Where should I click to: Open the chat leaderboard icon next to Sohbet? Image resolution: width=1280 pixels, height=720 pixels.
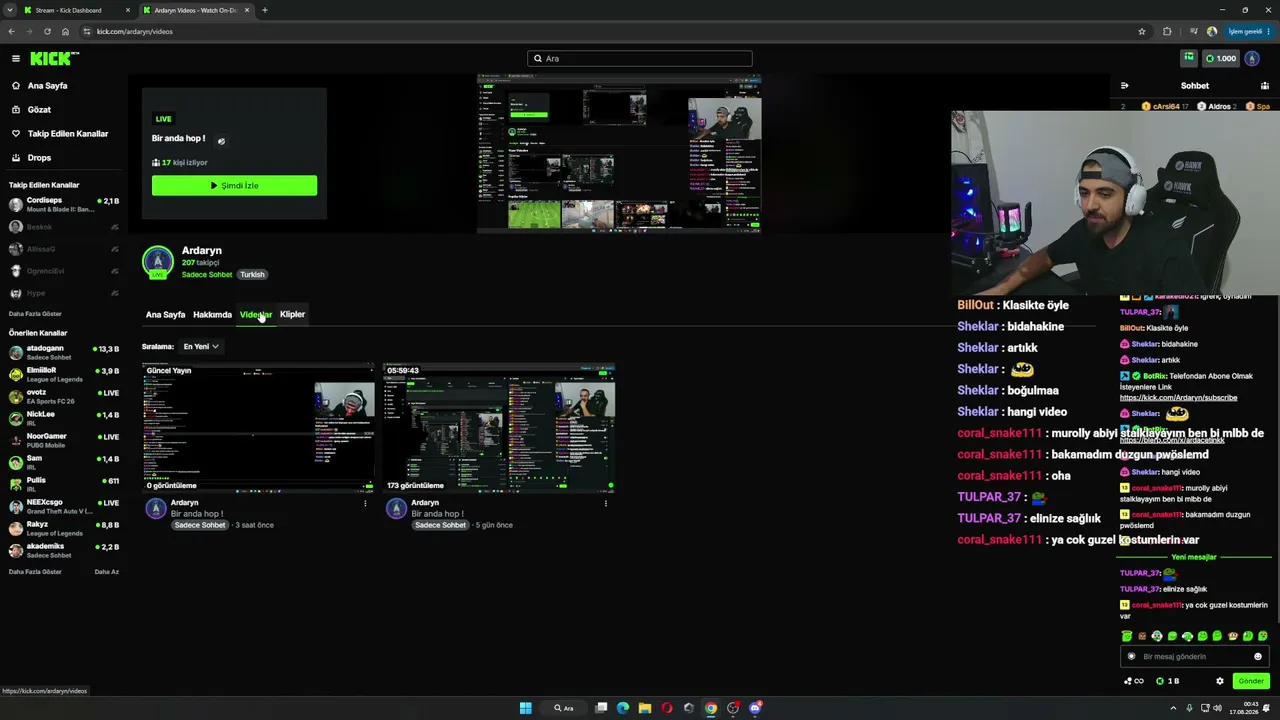coord(1265,86)
